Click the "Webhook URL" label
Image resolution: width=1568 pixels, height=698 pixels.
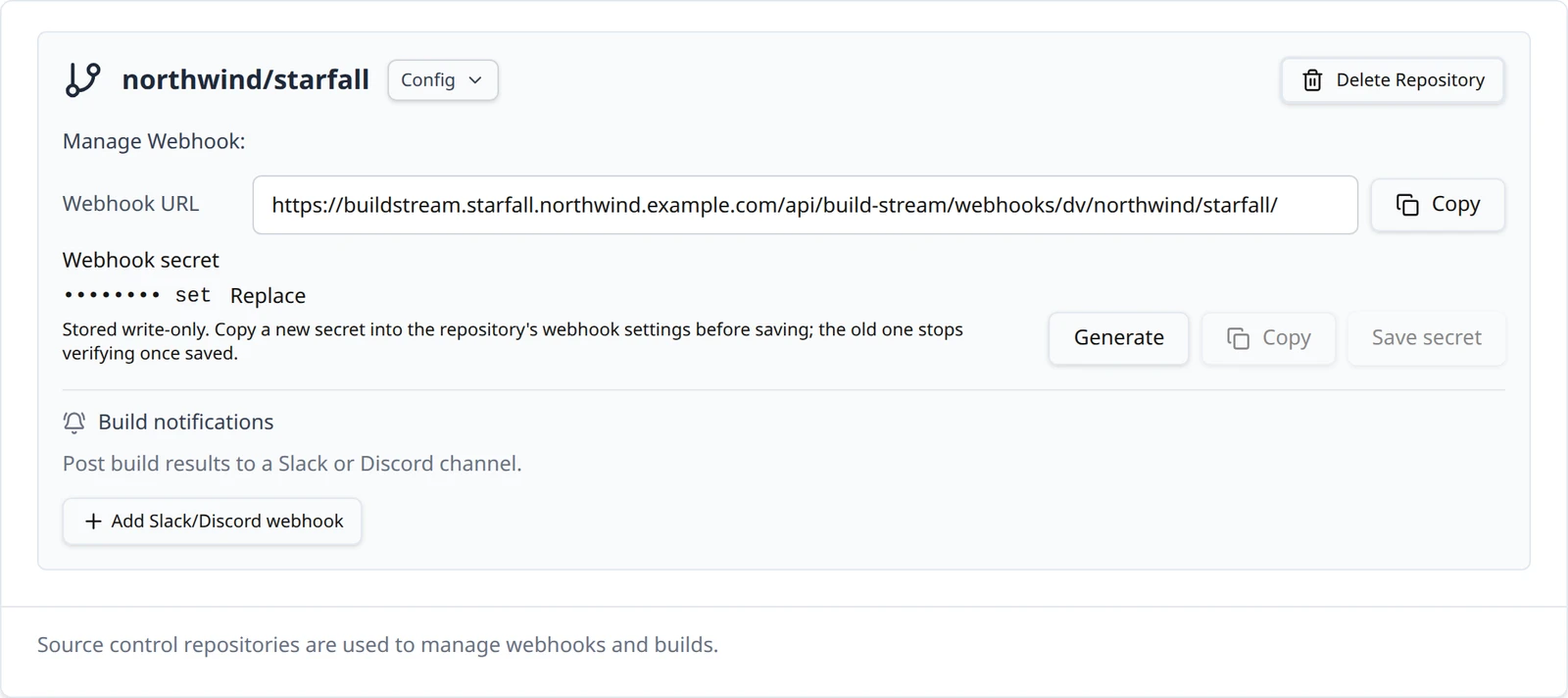pyautogui.click(x=130, y=204)
